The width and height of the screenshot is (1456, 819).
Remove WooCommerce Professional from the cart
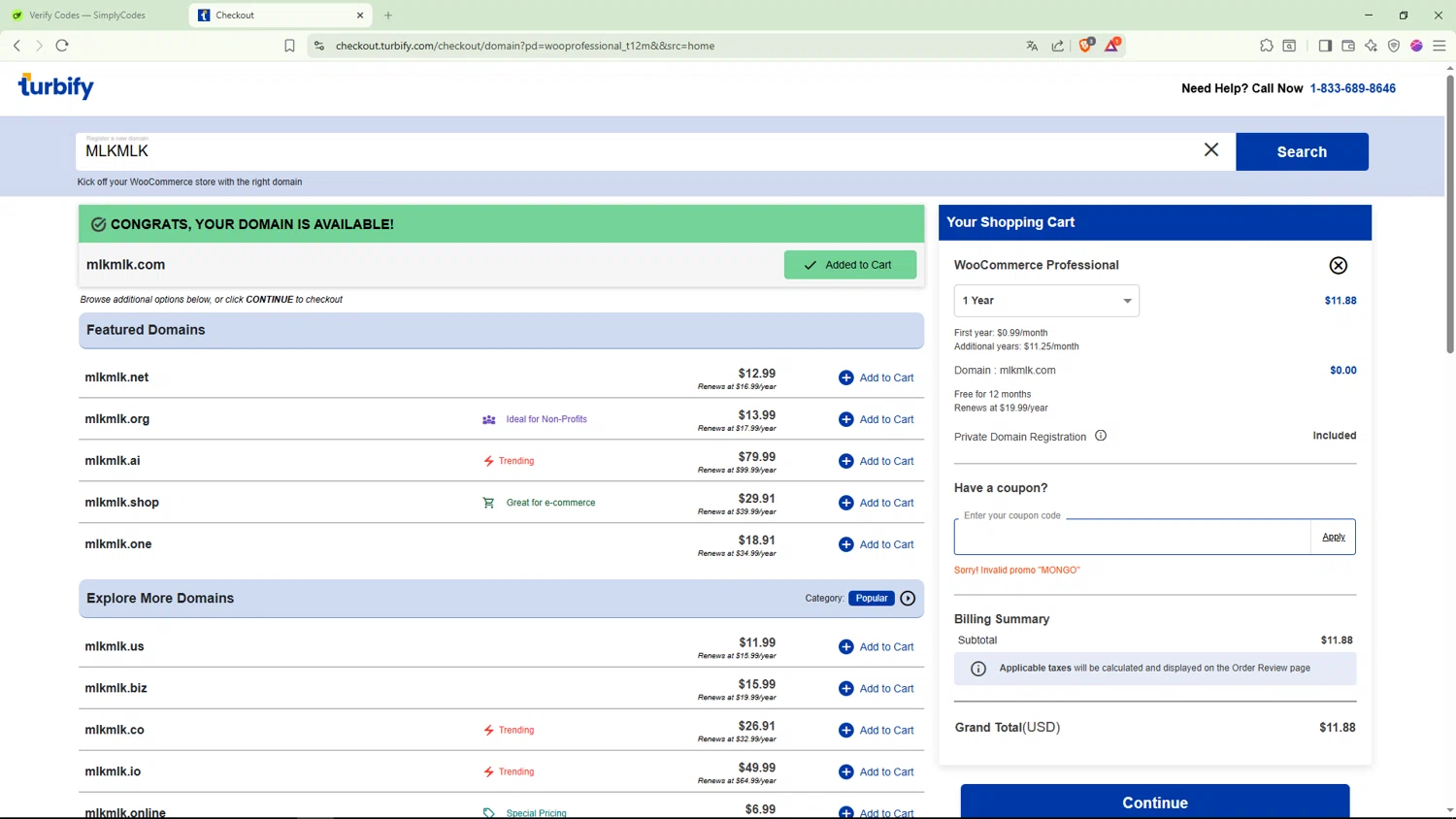(x=1338, y=265)
